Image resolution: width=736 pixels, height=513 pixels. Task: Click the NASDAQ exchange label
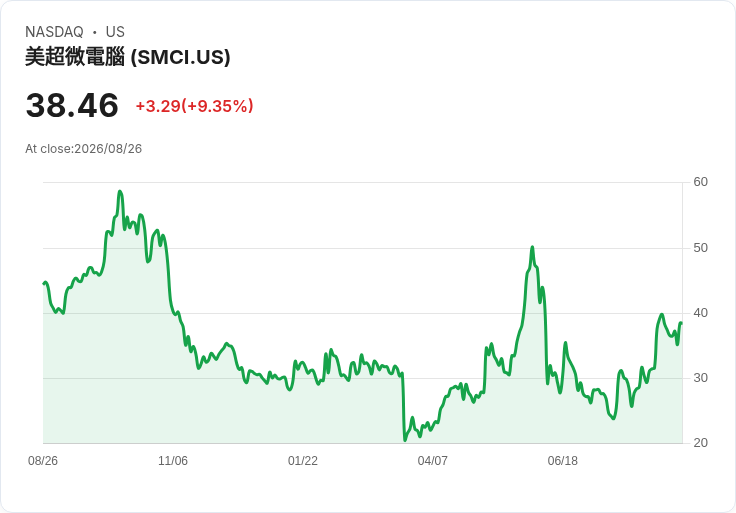click(54, 32)
